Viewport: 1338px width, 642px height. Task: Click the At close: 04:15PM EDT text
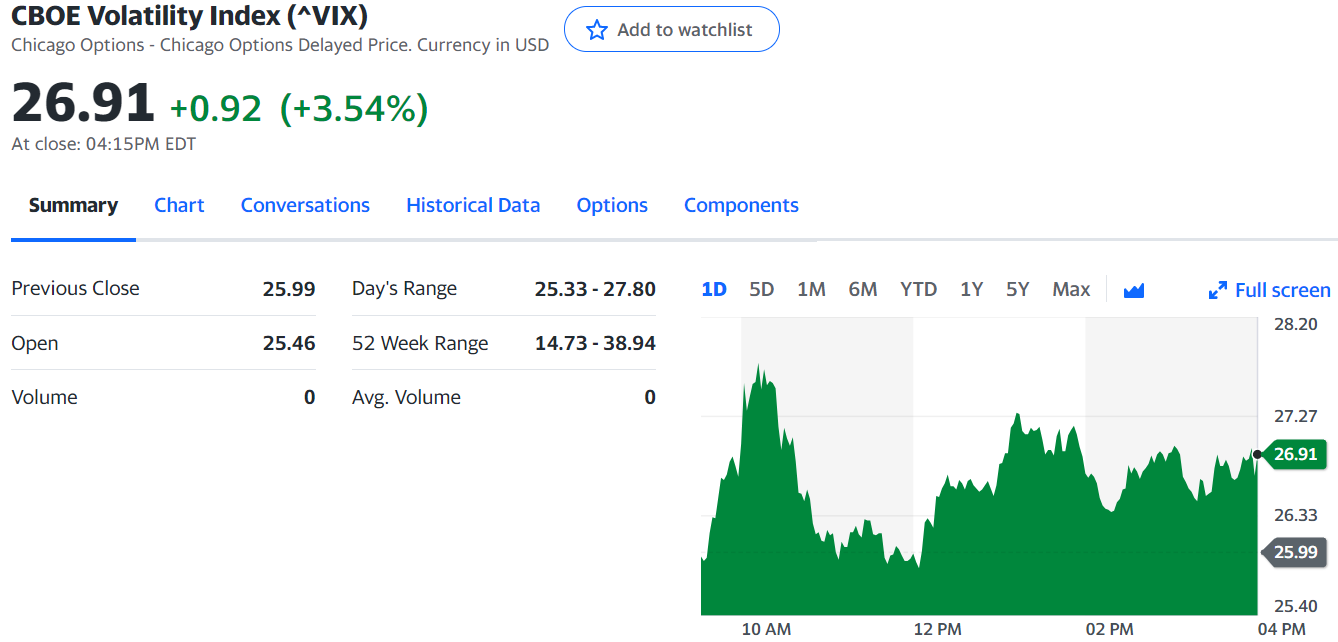[x=104, y=144]
